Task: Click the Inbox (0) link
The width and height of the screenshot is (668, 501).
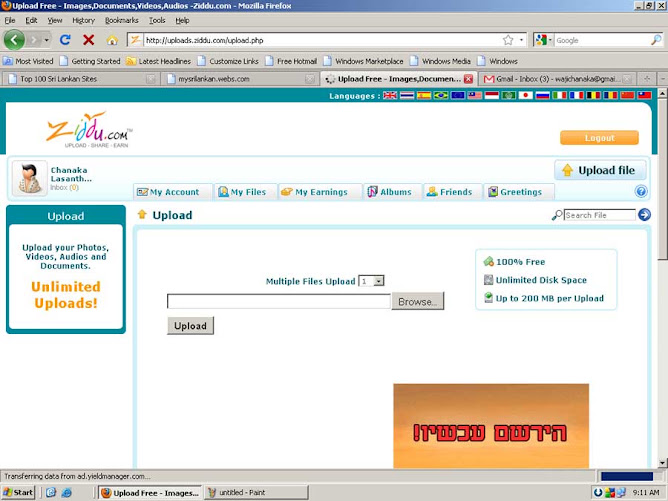Action: (x=64, y=187)
